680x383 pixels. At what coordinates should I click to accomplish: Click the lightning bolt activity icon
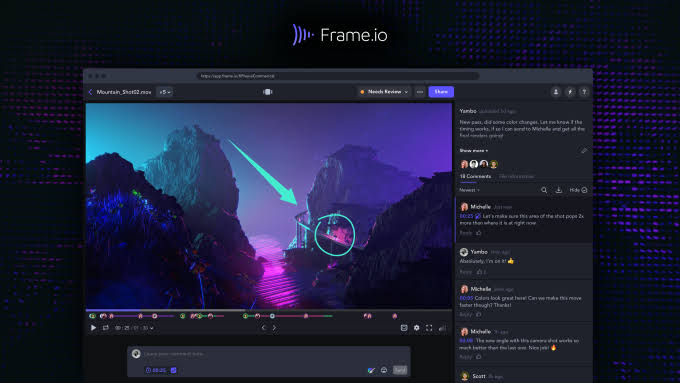570,92
